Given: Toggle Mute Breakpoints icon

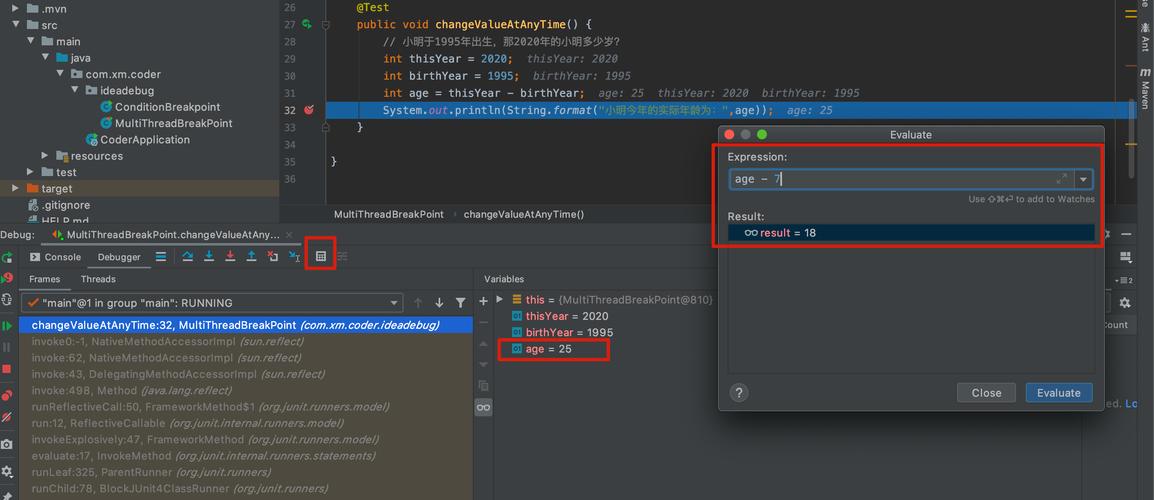Looking at the screenshot, I should (7, 417).
